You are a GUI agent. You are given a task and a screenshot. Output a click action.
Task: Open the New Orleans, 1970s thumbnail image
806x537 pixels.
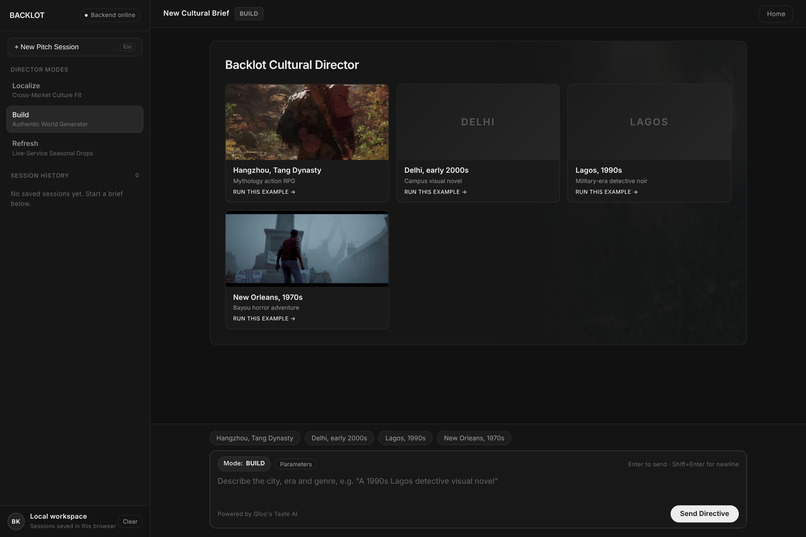pos(307,249)
